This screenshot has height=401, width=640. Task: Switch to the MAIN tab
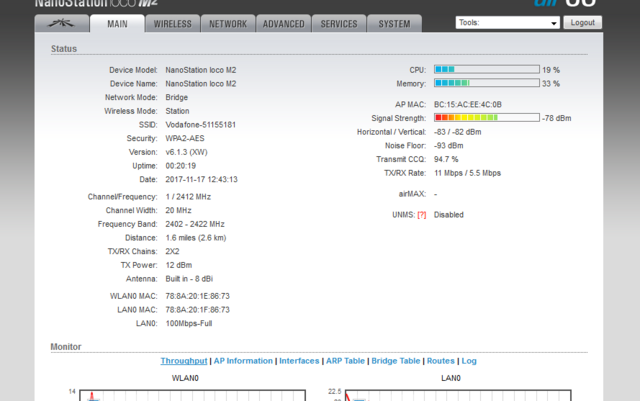pos(117,24)
